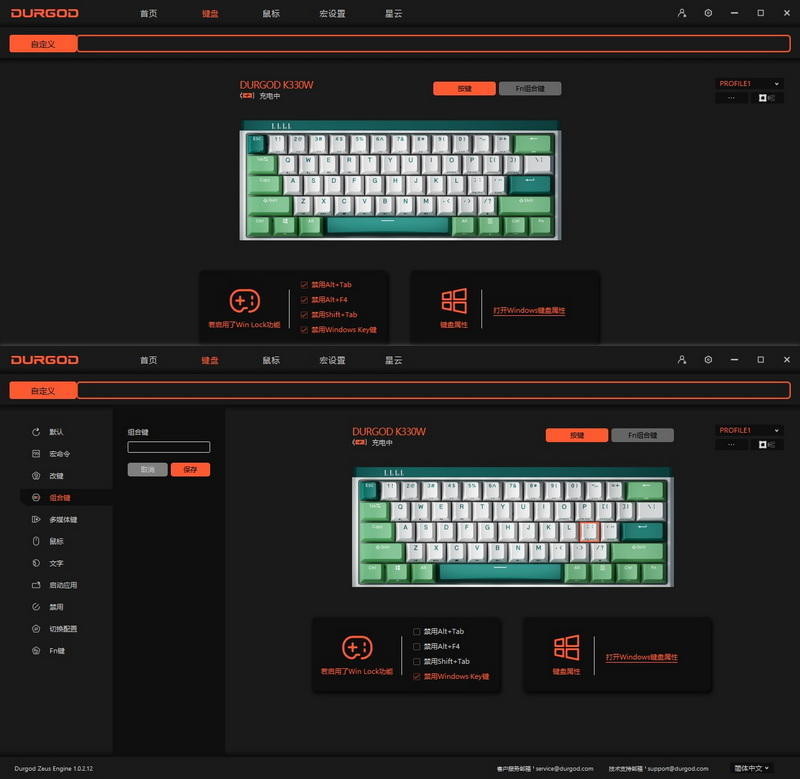Open profile more-options dots, lower window
Viewport: 800px width, 779px height.
pos(731,445)
